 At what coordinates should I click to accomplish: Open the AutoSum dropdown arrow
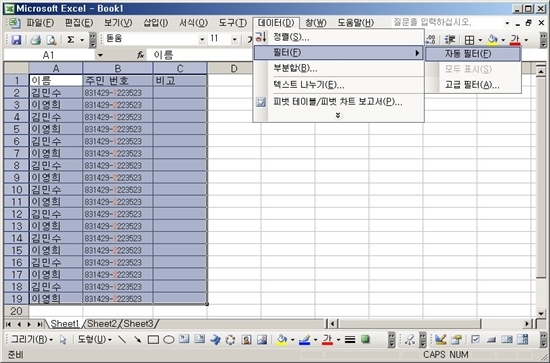click(x=82, y=40)
